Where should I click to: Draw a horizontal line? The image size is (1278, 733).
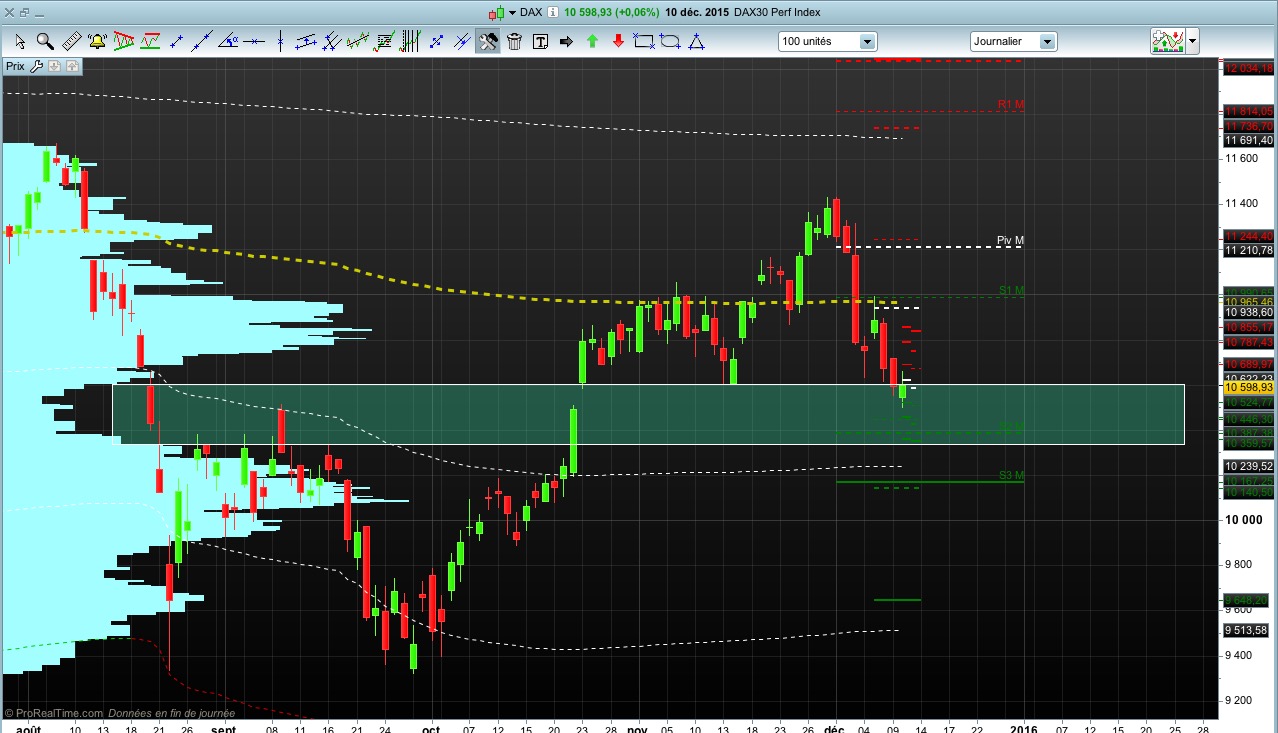click(x=254, y=41)
